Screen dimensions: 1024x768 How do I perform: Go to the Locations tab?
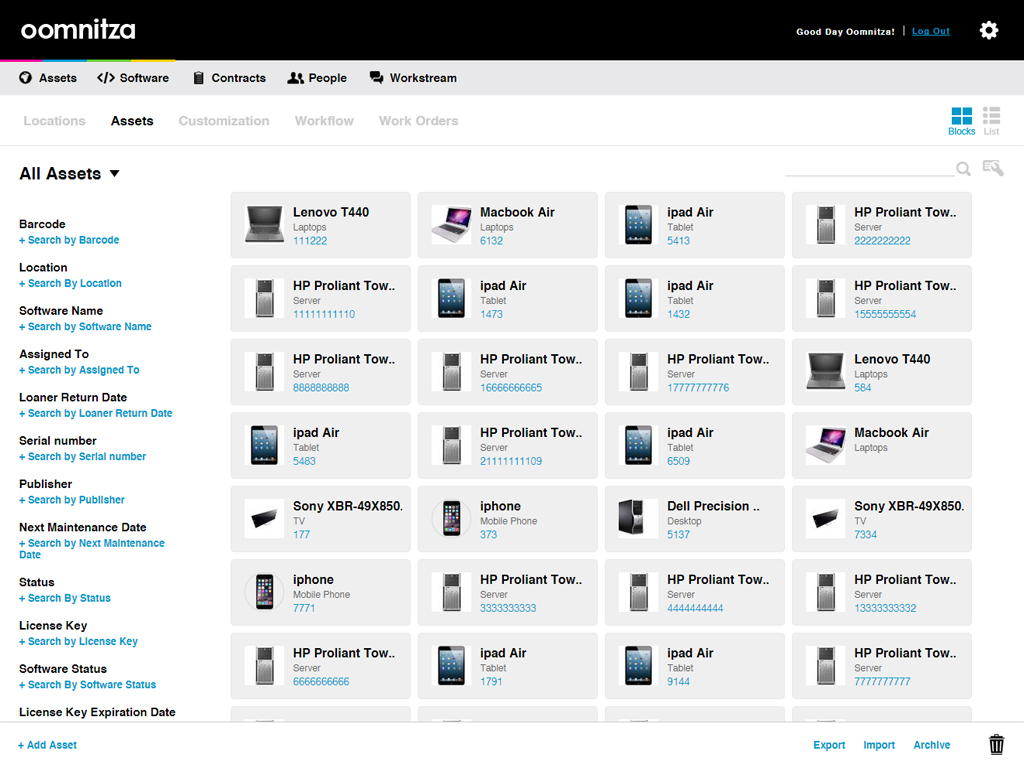54,121
